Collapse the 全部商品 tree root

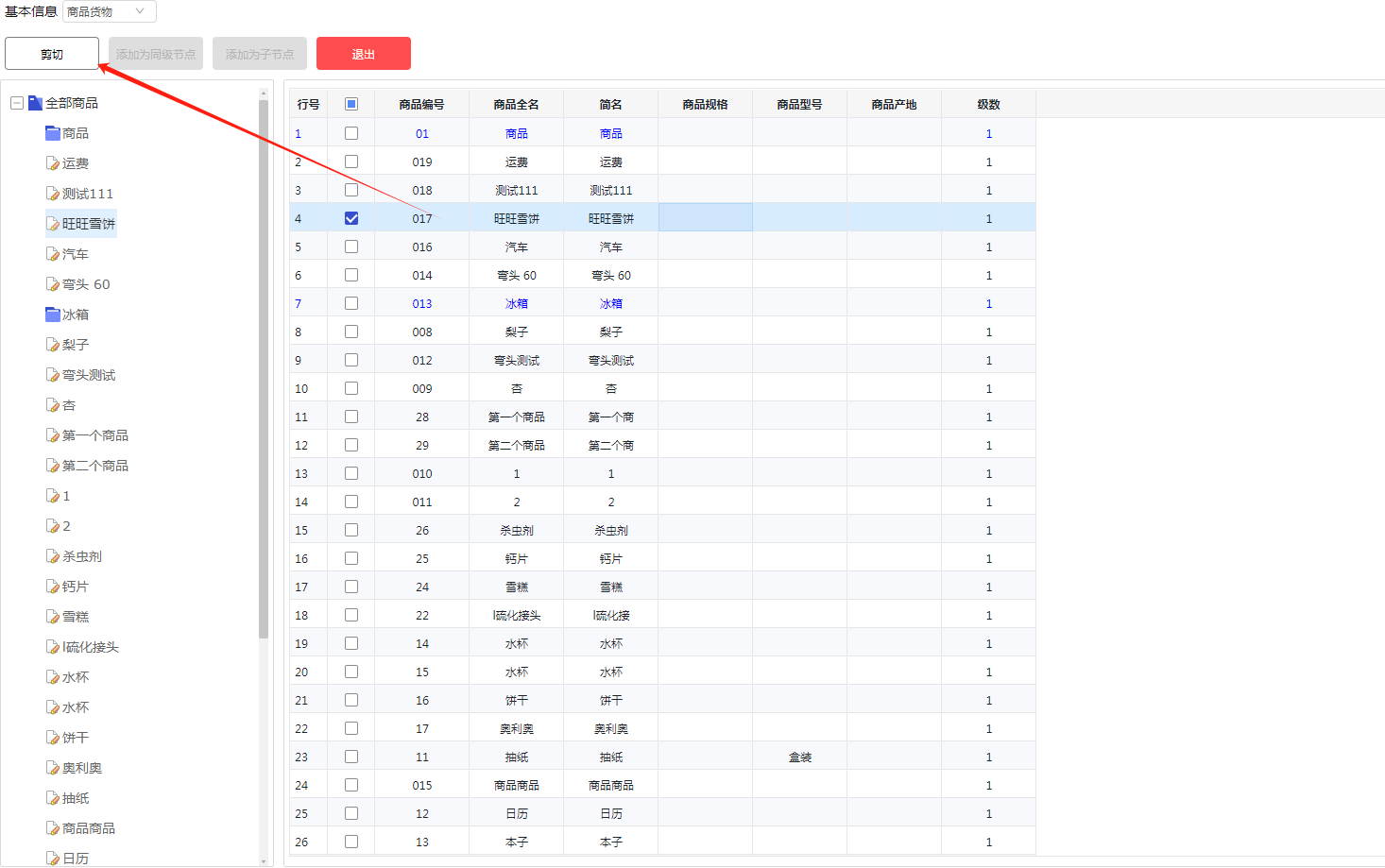coord(17,103)
